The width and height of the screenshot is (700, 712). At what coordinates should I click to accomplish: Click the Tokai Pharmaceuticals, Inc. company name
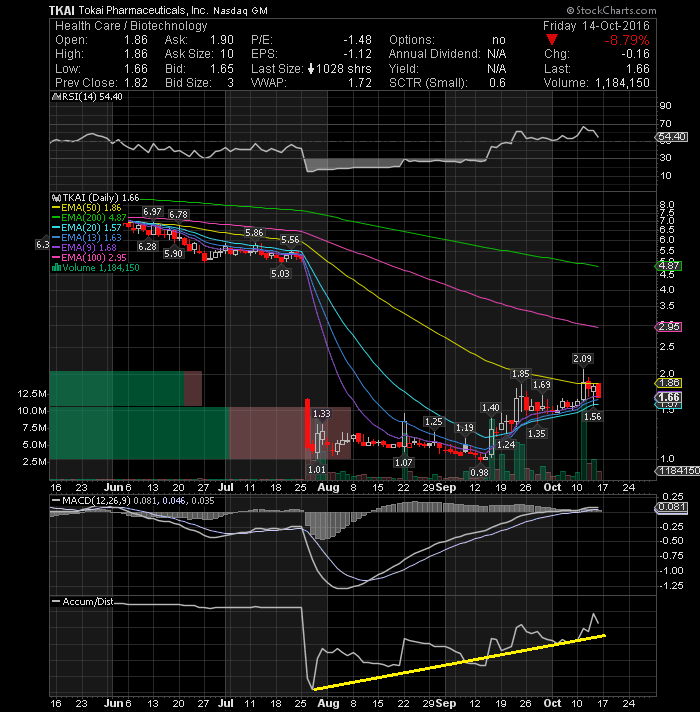(143, 10)
